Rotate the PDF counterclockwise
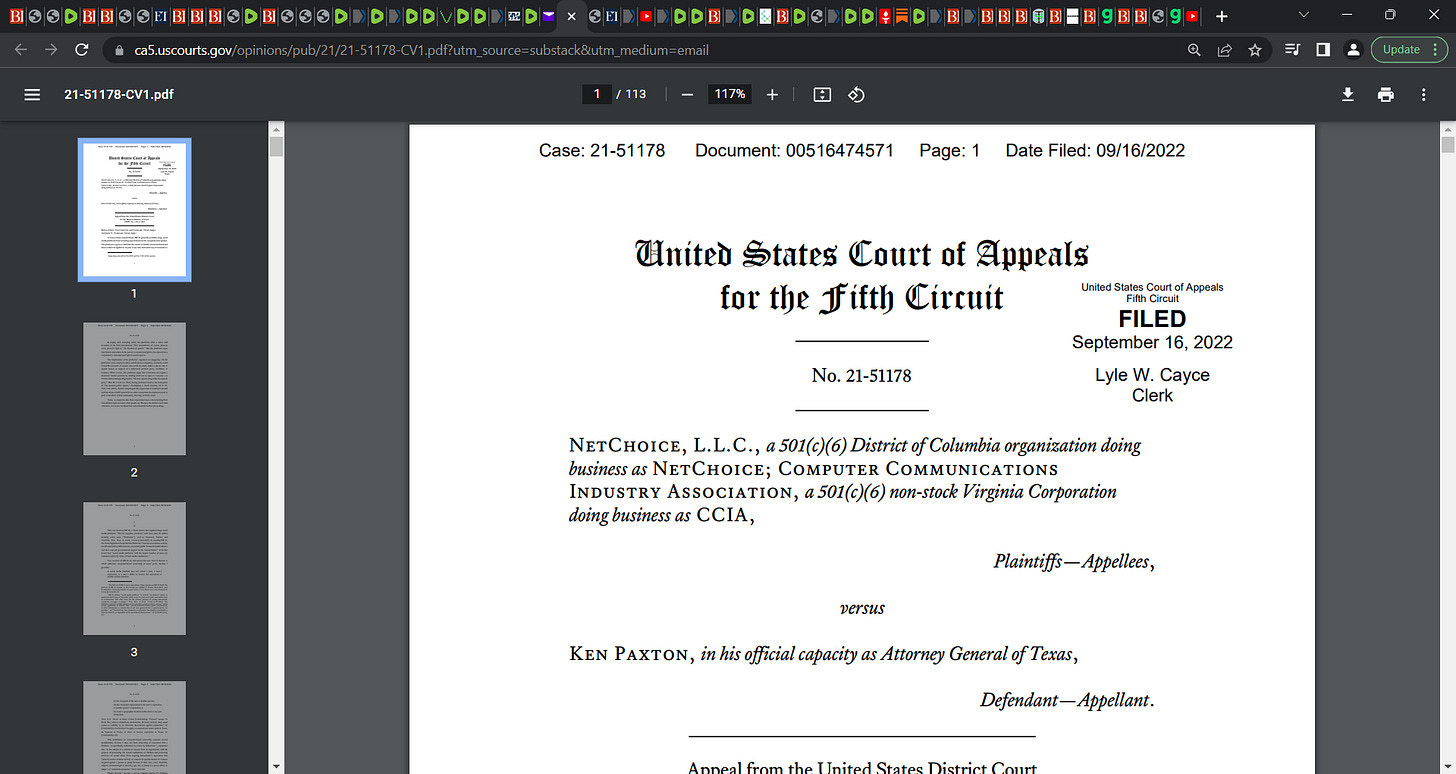The image size is (1456, 774). [x=856, y=94]
